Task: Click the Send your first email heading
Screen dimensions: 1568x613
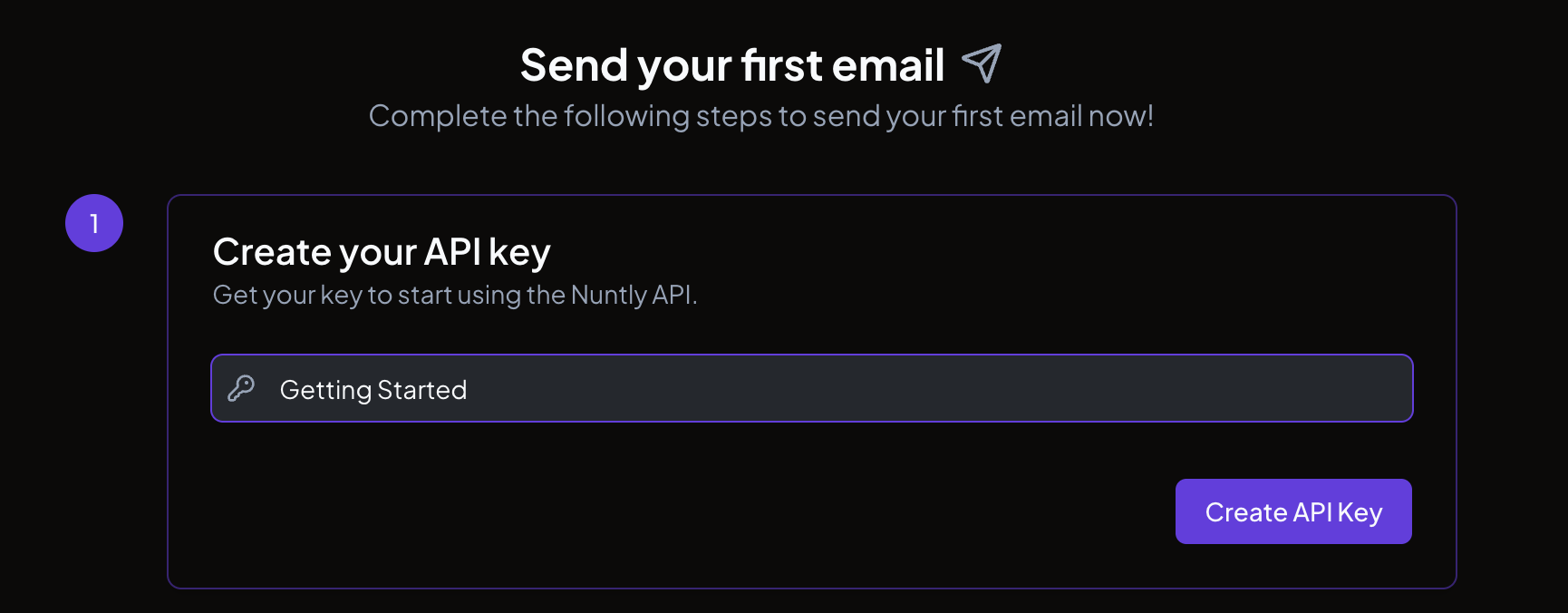Action: coord(732,63)
